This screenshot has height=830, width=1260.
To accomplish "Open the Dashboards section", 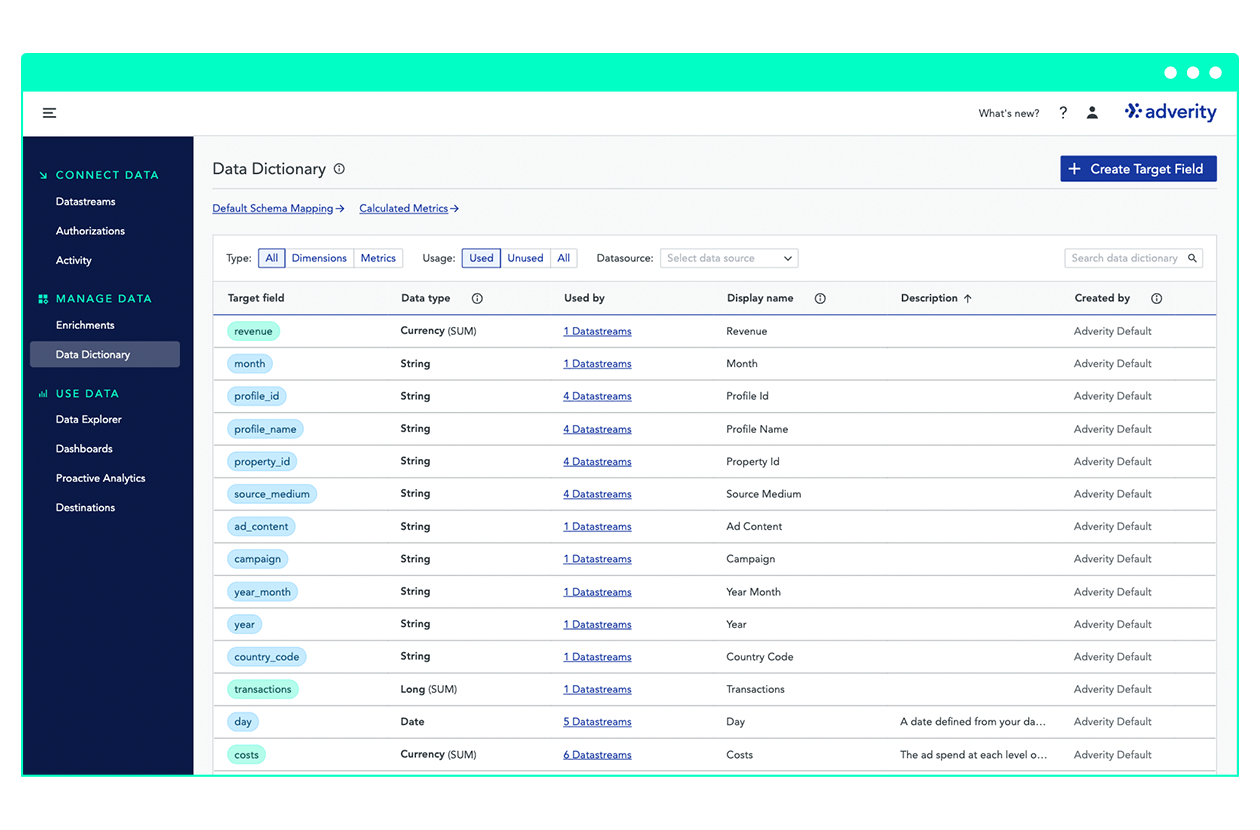I will coord(83,448).
